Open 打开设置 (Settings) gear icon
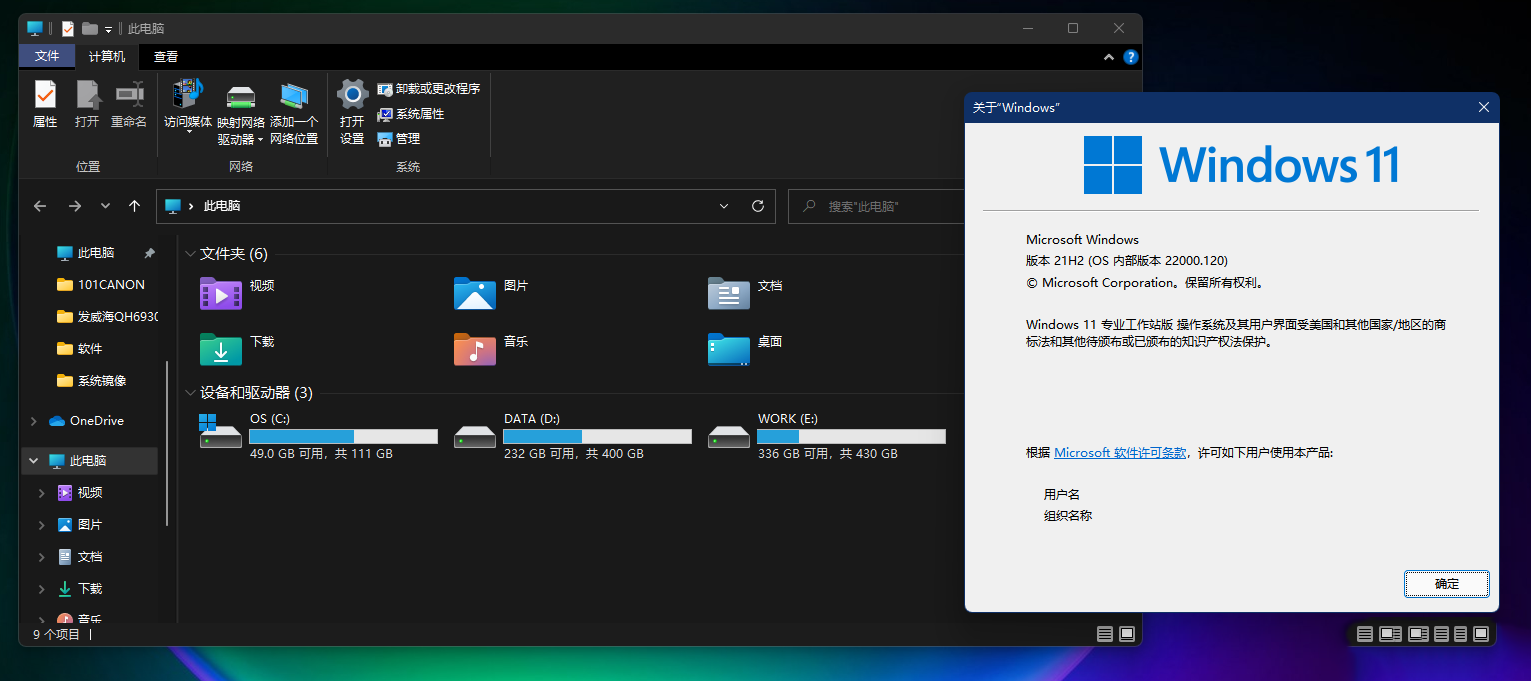The width and height of the screenshot is (1531, 681). click(352, 102)
